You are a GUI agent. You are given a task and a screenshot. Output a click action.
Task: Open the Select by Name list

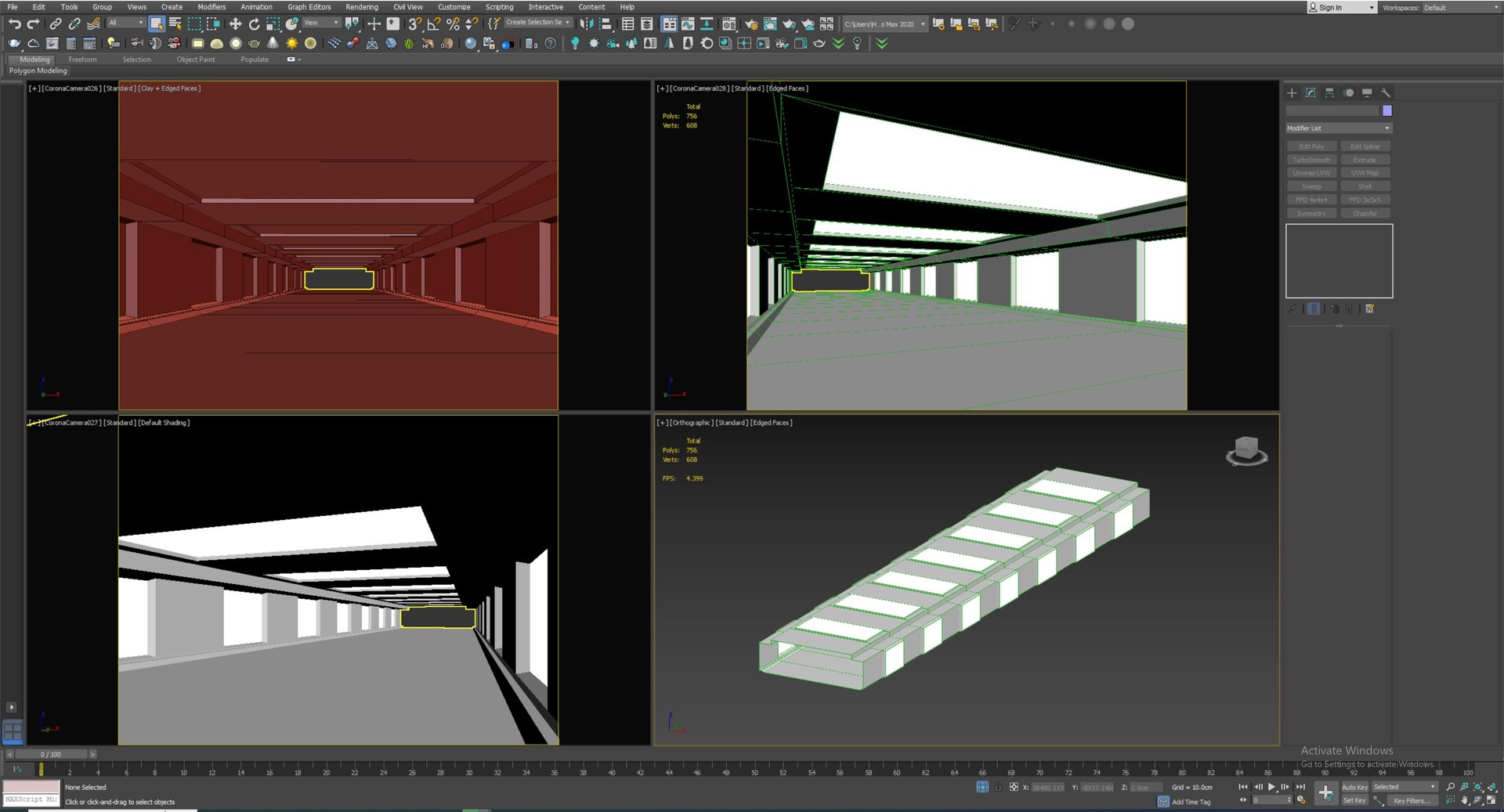point(175,24)
